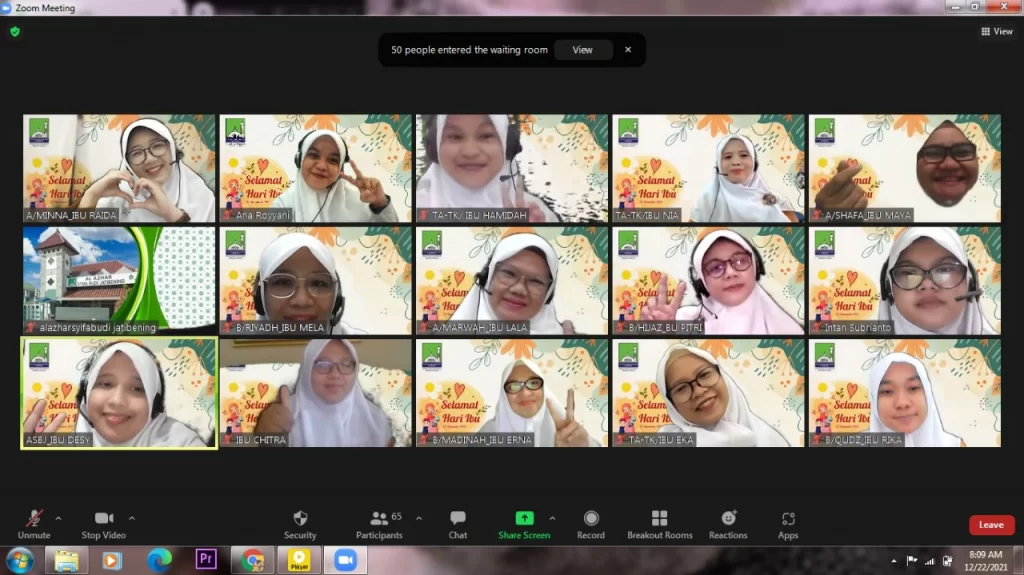Viewport: 1024px width, 575px height.
Task: Click the Action Center flag icon
Action: pos(912,561)
